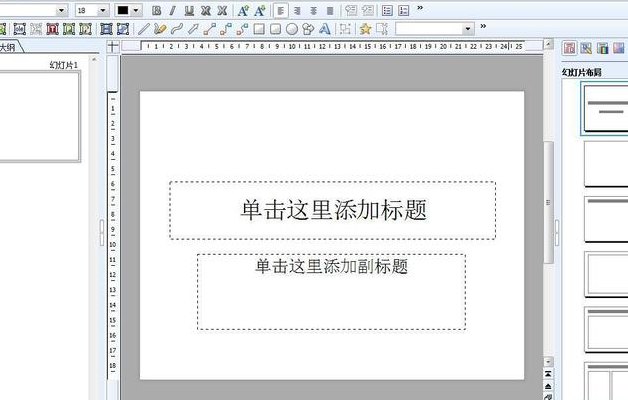Click the second task pane icon
This screenshot has width=628, height=400.
point(586,48)
